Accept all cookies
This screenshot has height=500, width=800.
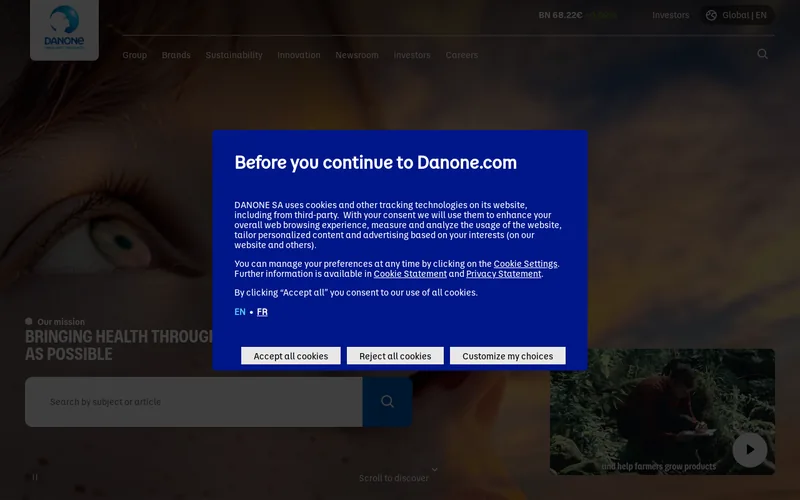[x=291, y=356]
